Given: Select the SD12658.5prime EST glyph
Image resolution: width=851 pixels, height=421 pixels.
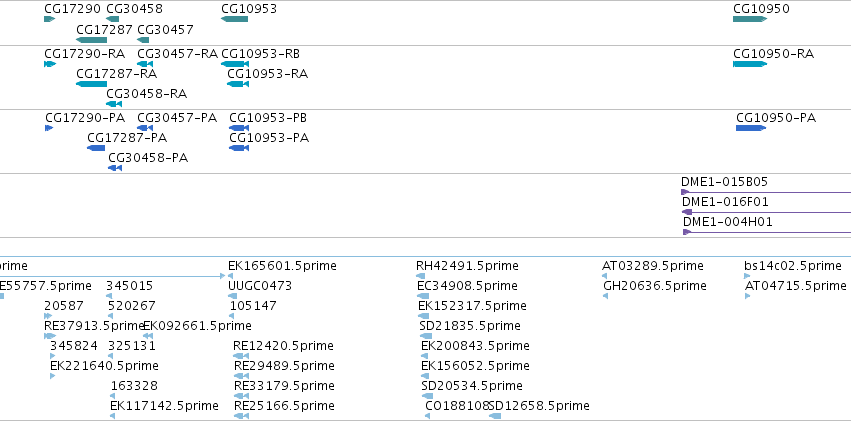Looking at the screenshot, I should click(495, 416).
